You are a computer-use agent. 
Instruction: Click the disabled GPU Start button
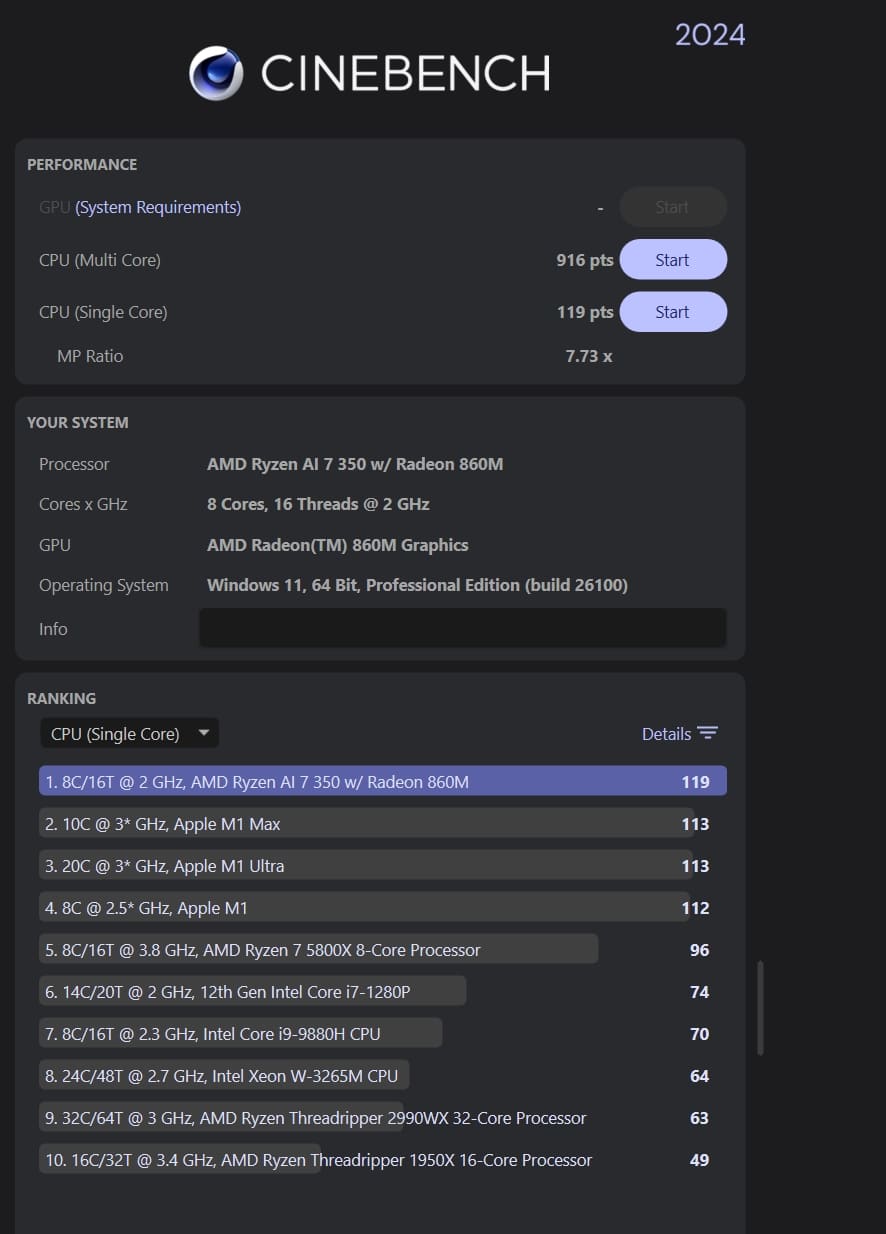(672, 207)
